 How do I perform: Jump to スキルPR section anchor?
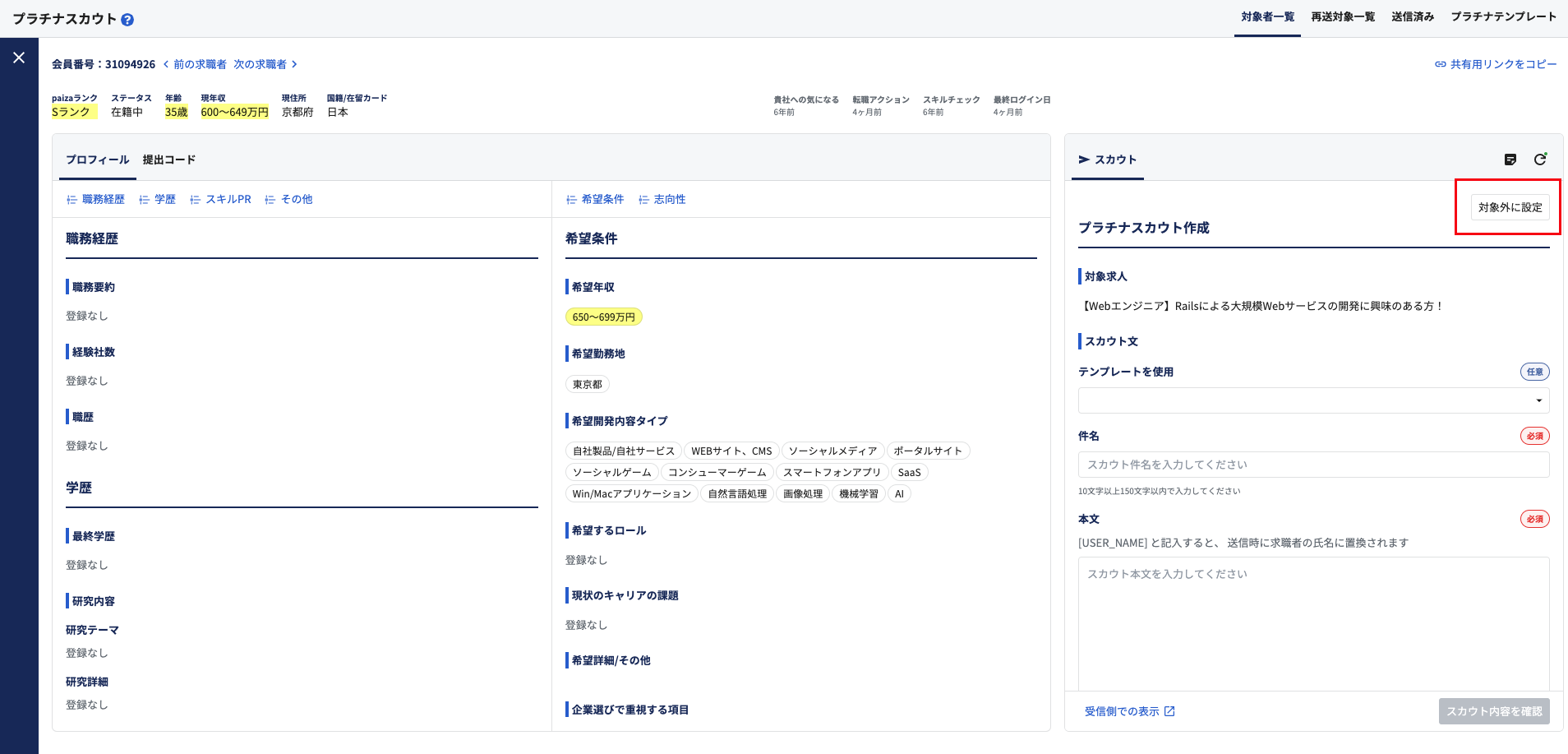point(220,199)
